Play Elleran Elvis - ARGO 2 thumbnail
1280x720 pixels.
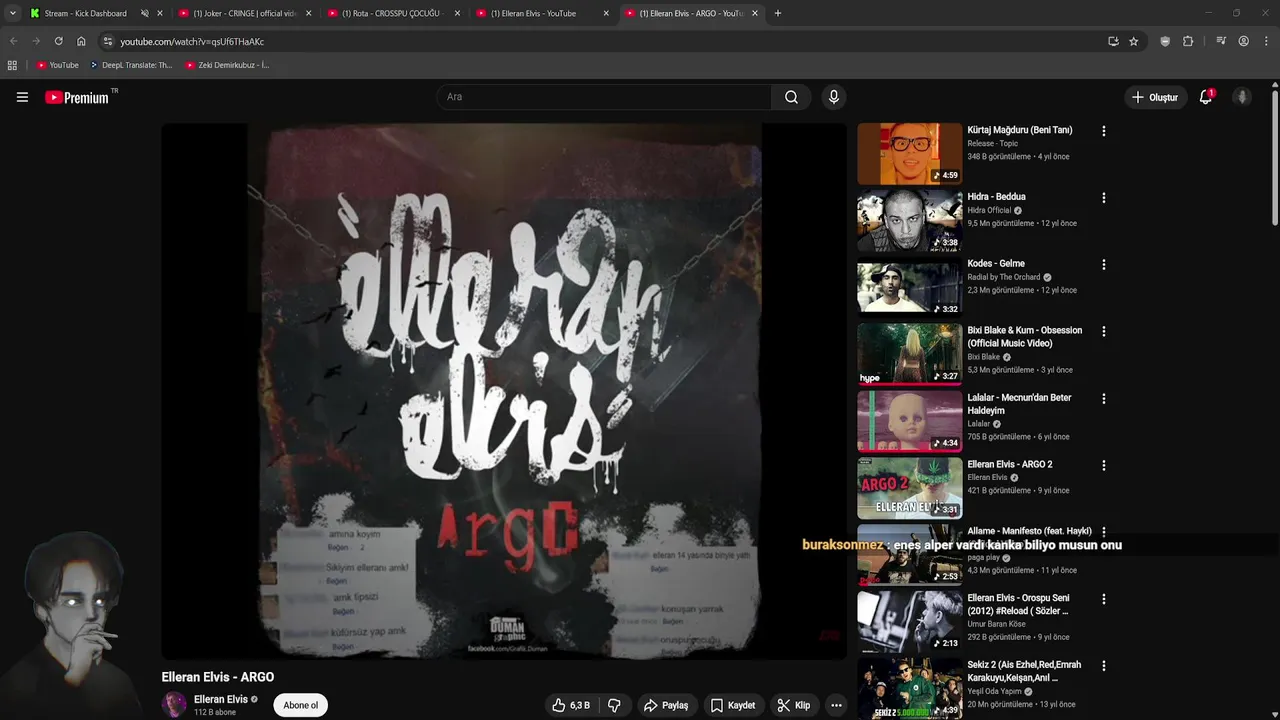(909, 488)
